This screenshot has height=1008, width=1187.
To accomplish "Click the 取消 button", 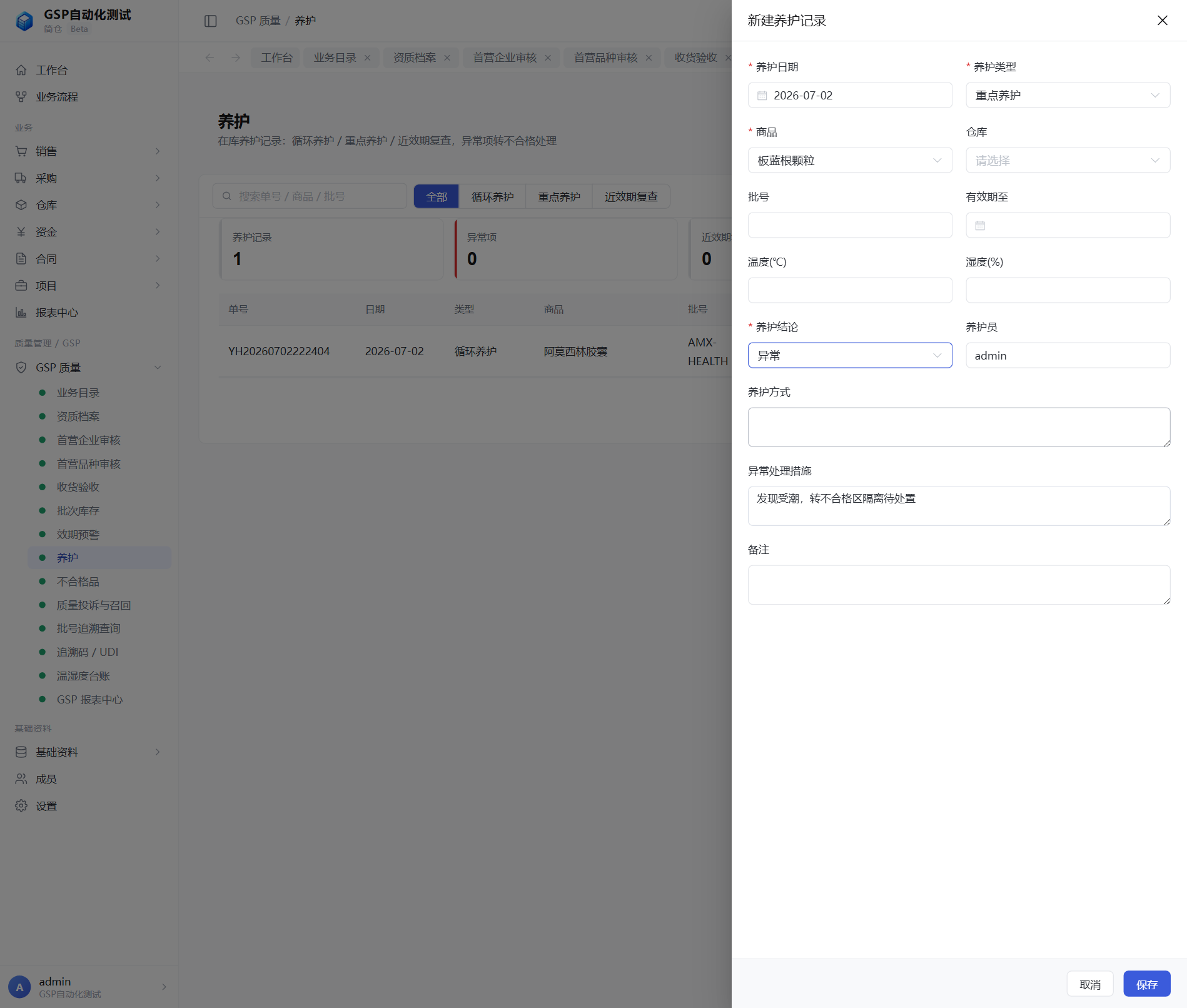I will (x=1090, y=984).
